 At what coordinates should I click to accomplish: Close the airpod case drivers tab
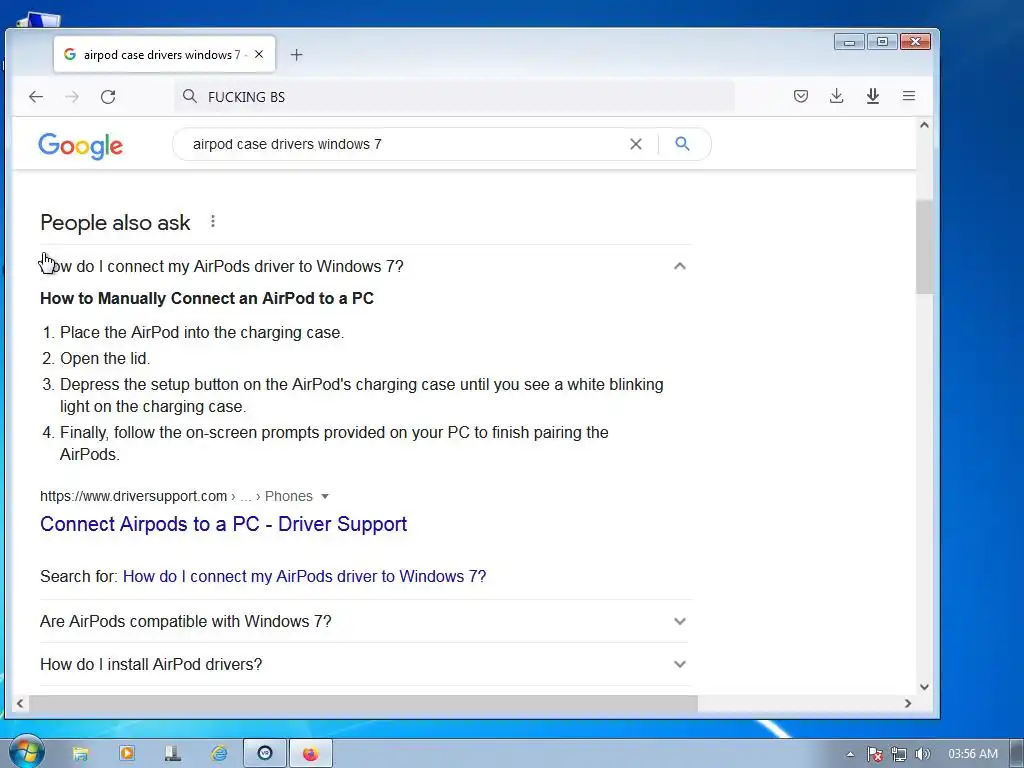pos(259,54)
